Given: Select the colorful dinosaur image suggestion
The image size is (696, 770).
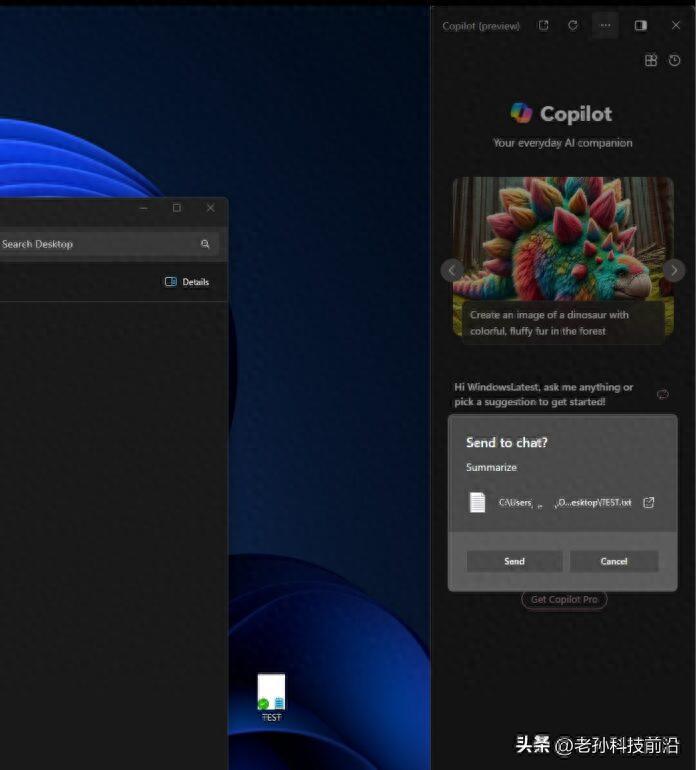Looking at the screenshot, I should [x=563, y=239].
